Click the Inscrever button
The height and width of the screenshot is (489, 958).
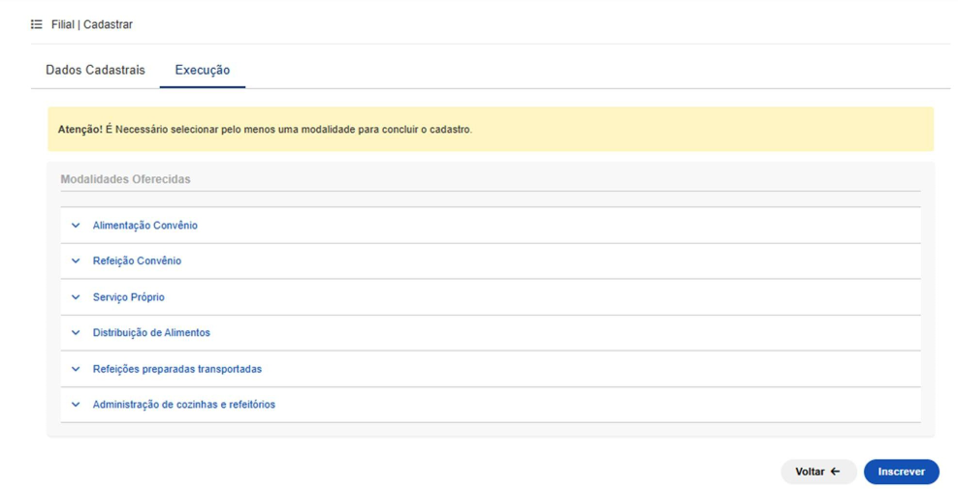(x=901, y=472)
